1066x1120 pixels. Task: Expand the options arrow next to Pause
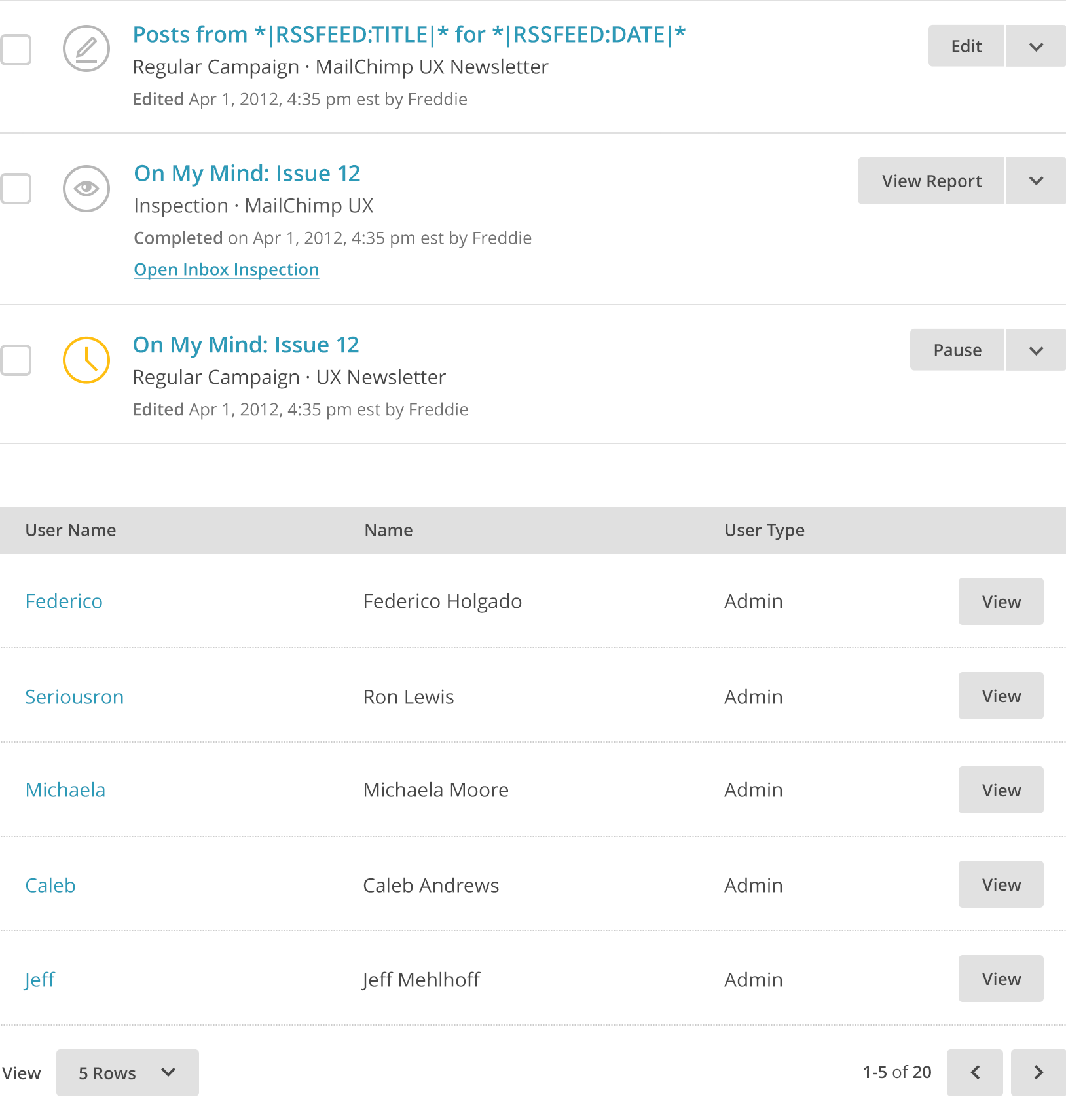[1036, 350]
